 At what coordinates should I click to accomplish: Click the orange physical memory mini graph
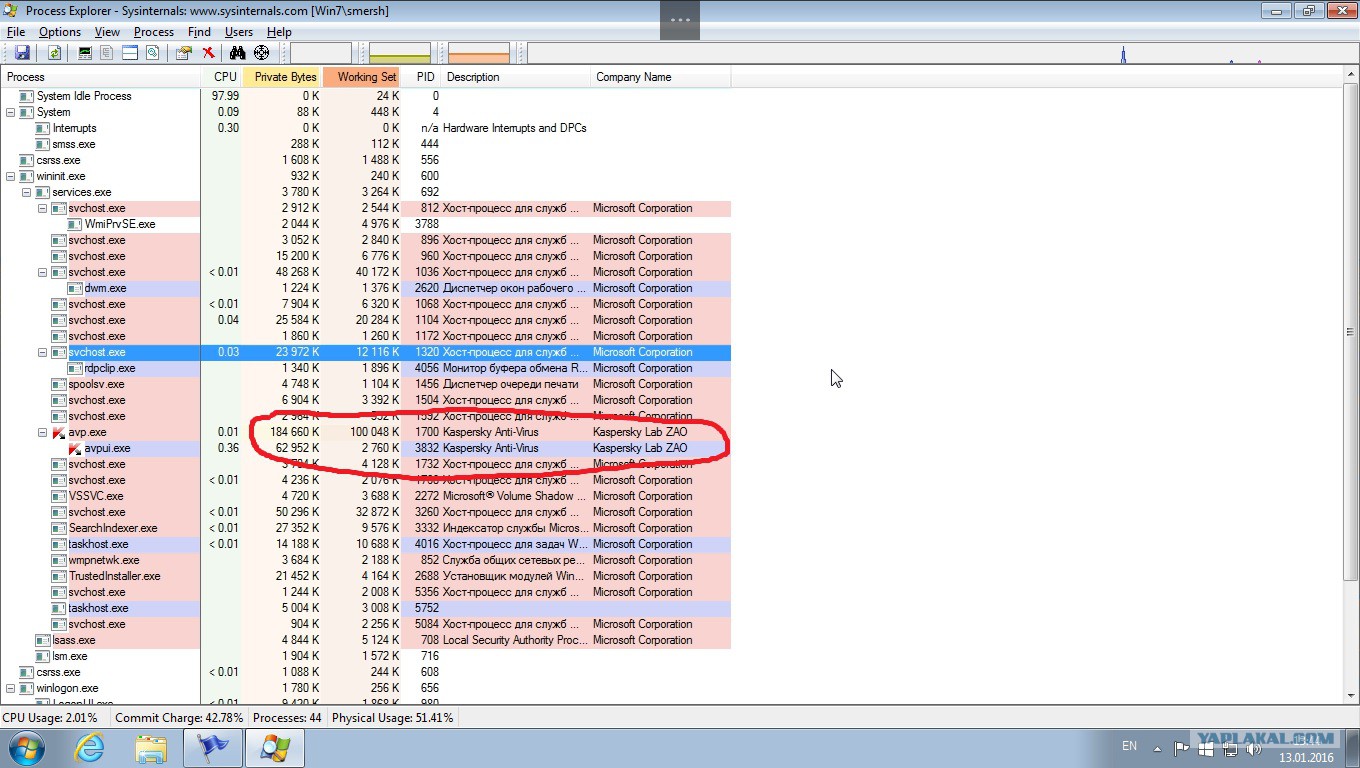pyautogui.click(x=479, y=52)
